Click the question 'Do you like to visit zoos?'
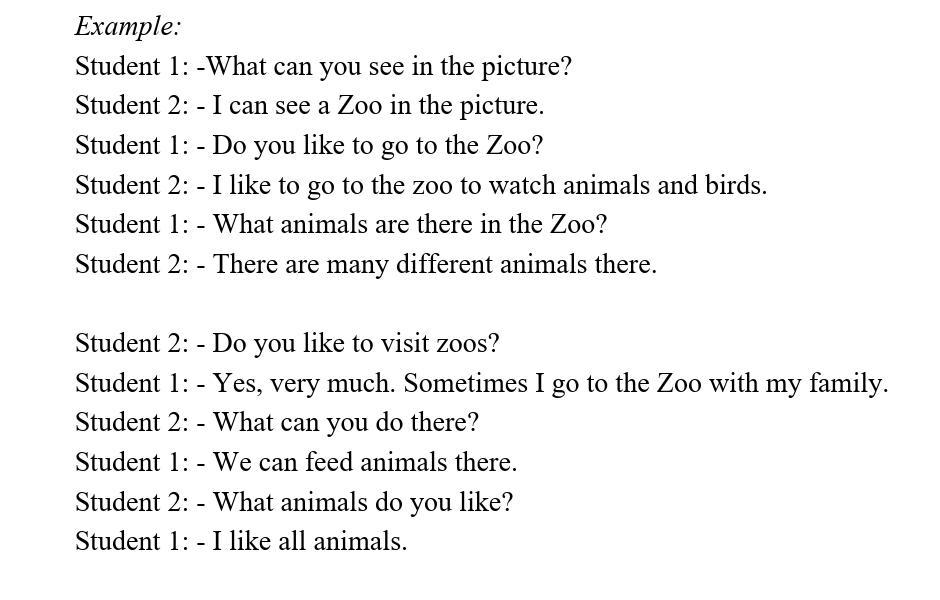 [x=355, y=344]
